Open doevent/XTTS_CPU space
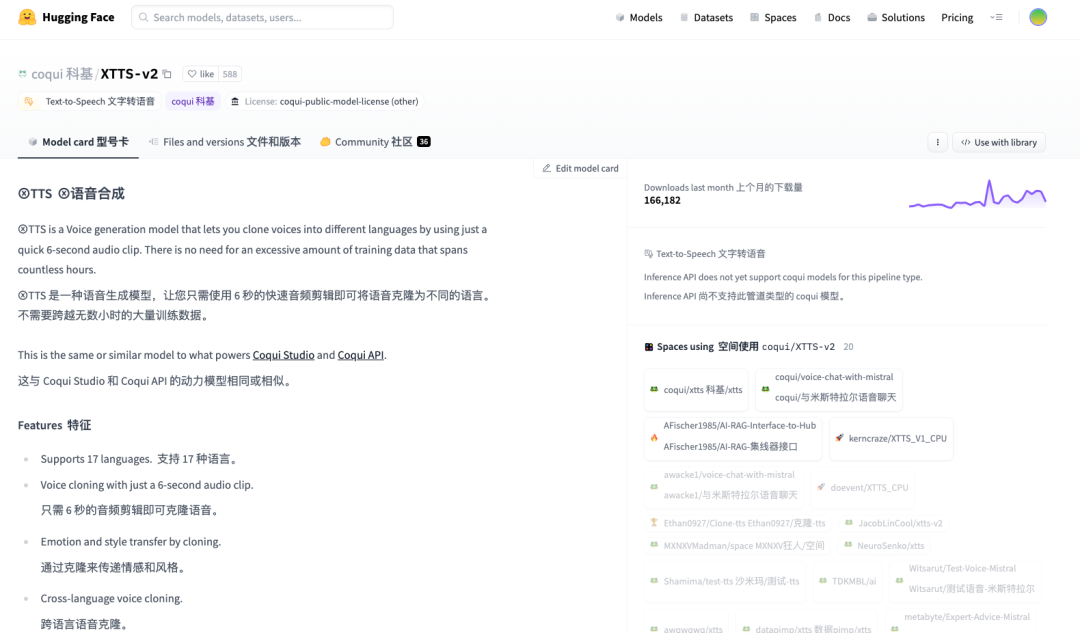 pos(863,487)
